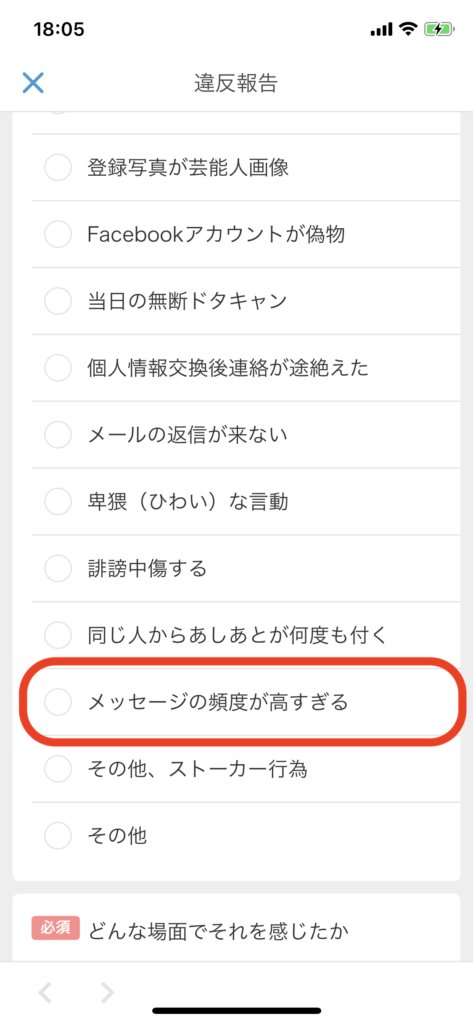Viewport: 473px width, 1024px height.
Task: Tap the 18:05 clock in status bar
Action: coord(58,30)
